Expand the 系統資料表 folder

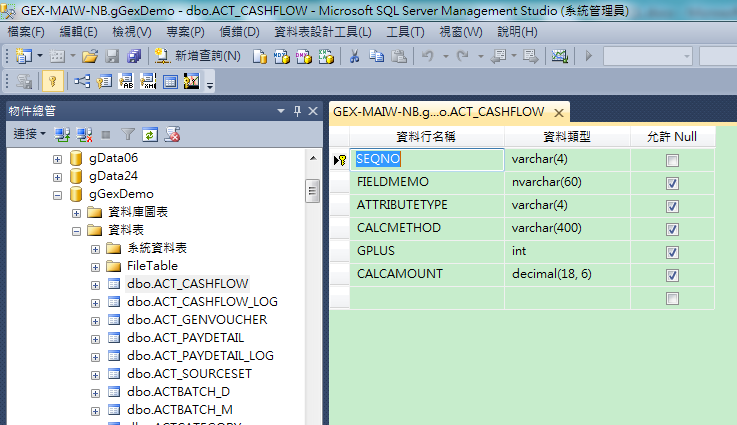click(95, 249)
